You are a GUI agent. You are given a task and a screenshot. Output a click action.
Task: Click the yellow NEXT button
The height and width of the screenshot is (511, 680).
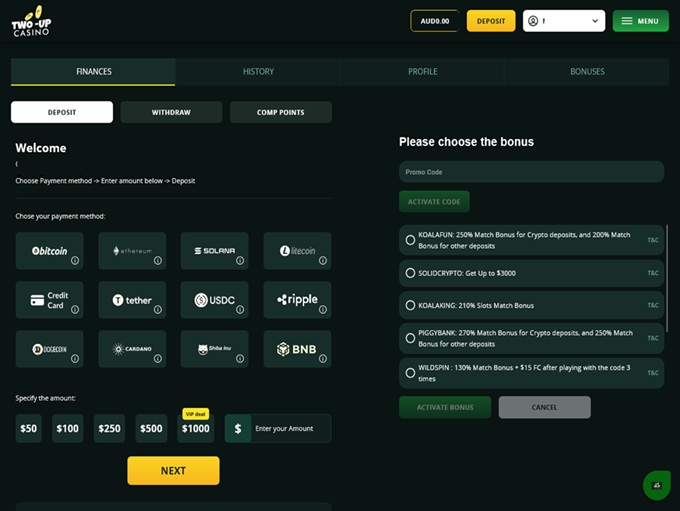(x=173, y=470)
